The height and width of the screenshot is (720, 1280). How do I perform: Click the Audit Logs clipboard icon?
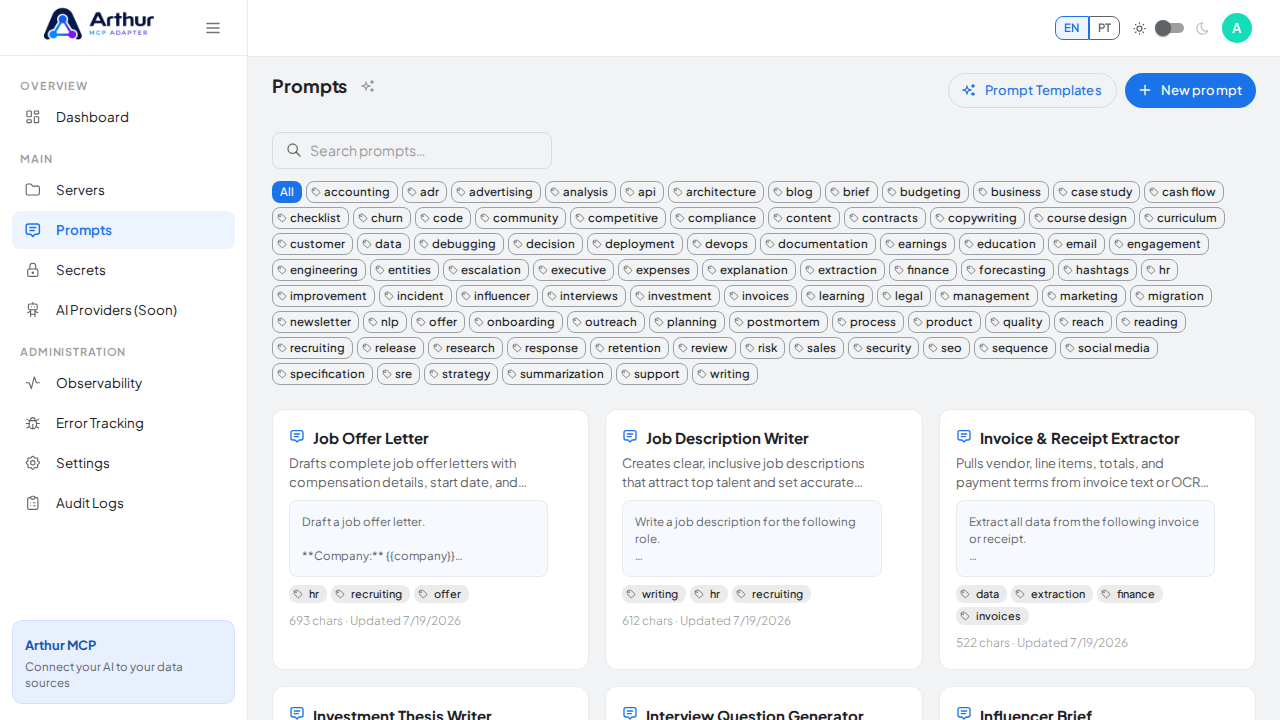33,503
